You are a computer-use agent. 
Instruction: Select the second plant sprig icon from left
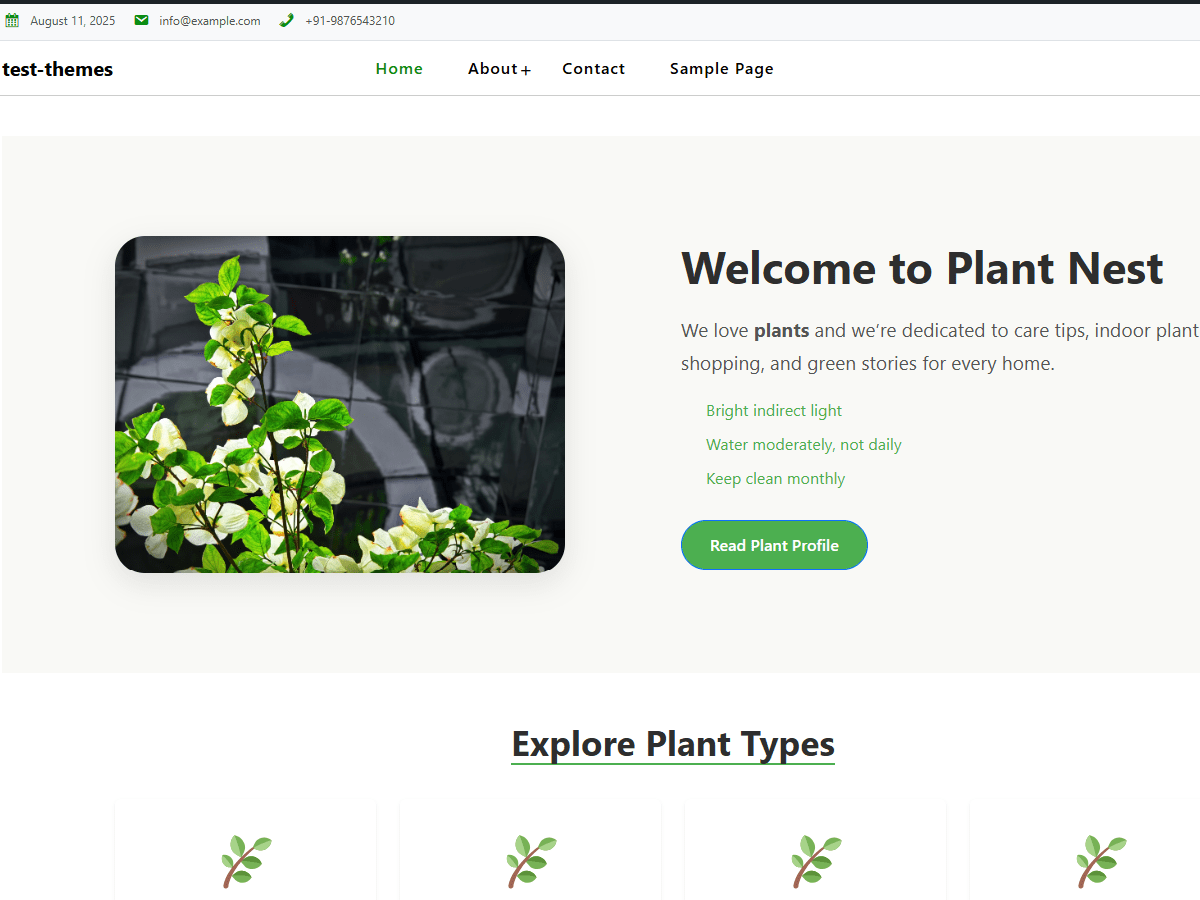point(531,861)
